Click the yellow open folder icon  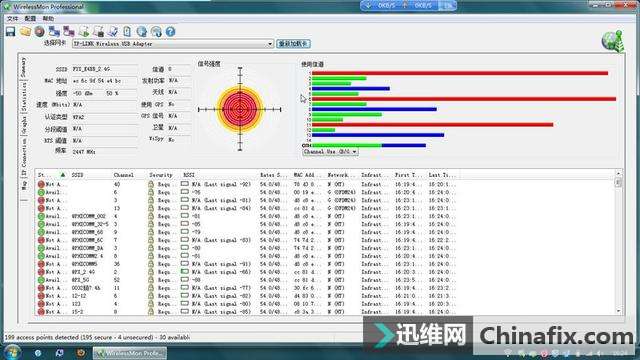25,31
